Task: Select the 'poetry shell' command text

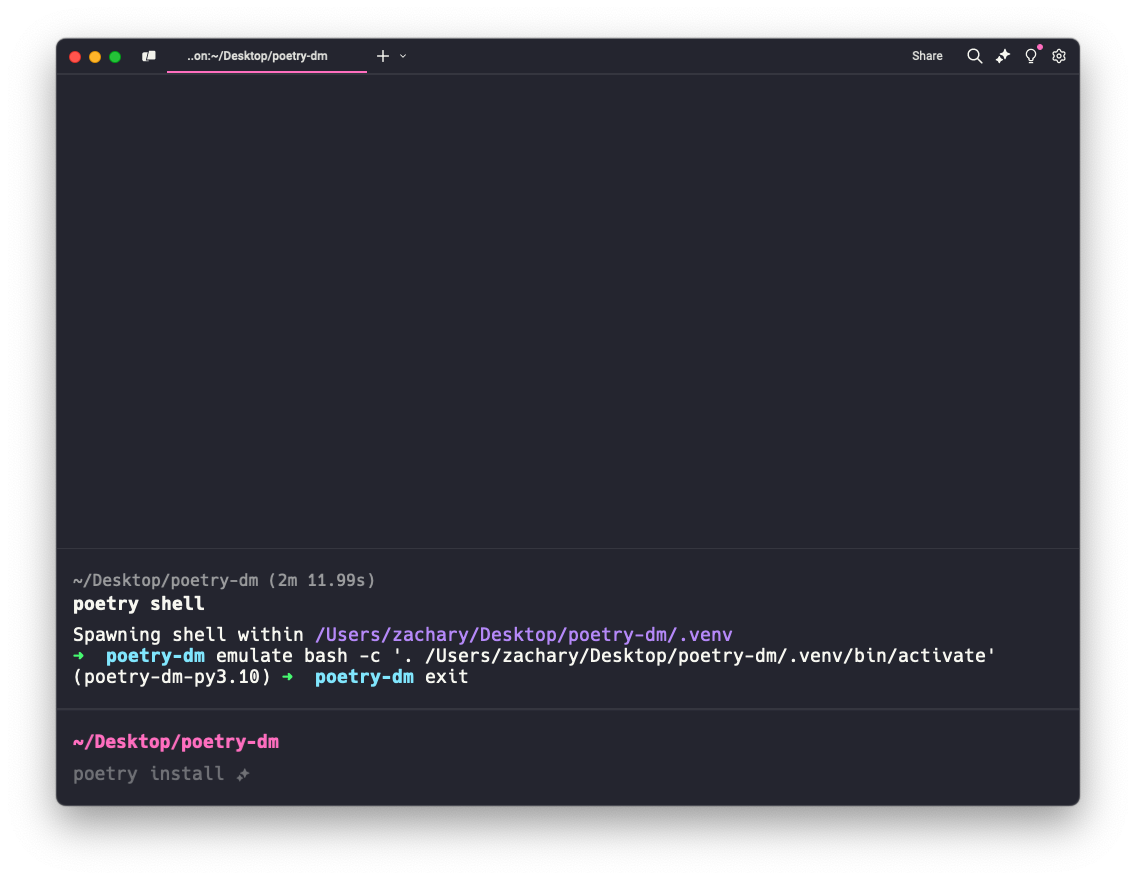Action: [138, 603]
